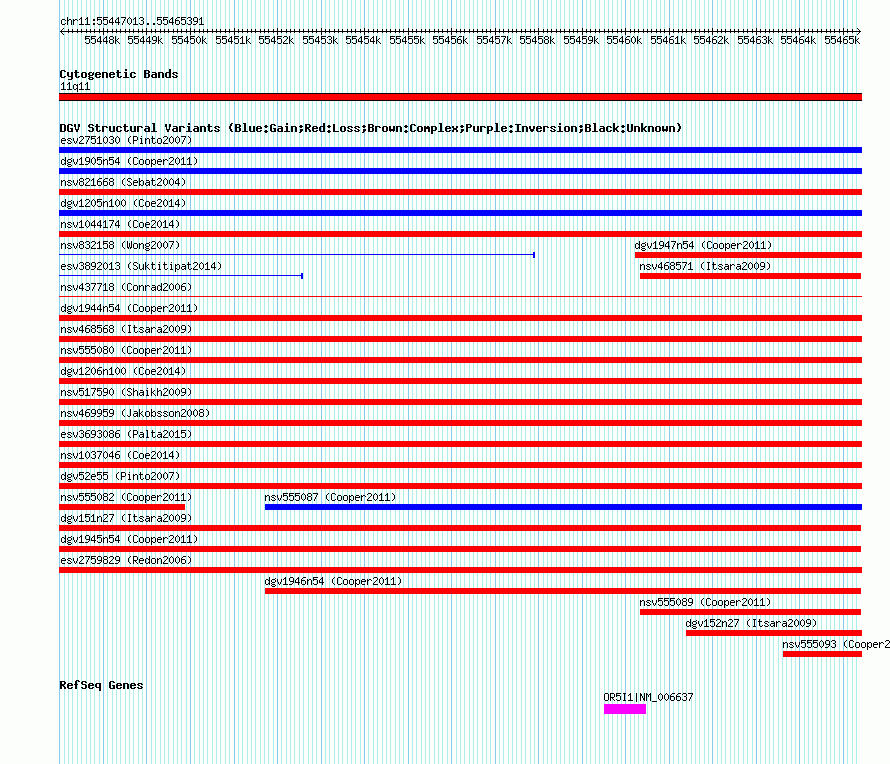This screenshot has width=890, height=764.
Task: Click the DGV Structural Variants track heading
Action: [370, 128]
